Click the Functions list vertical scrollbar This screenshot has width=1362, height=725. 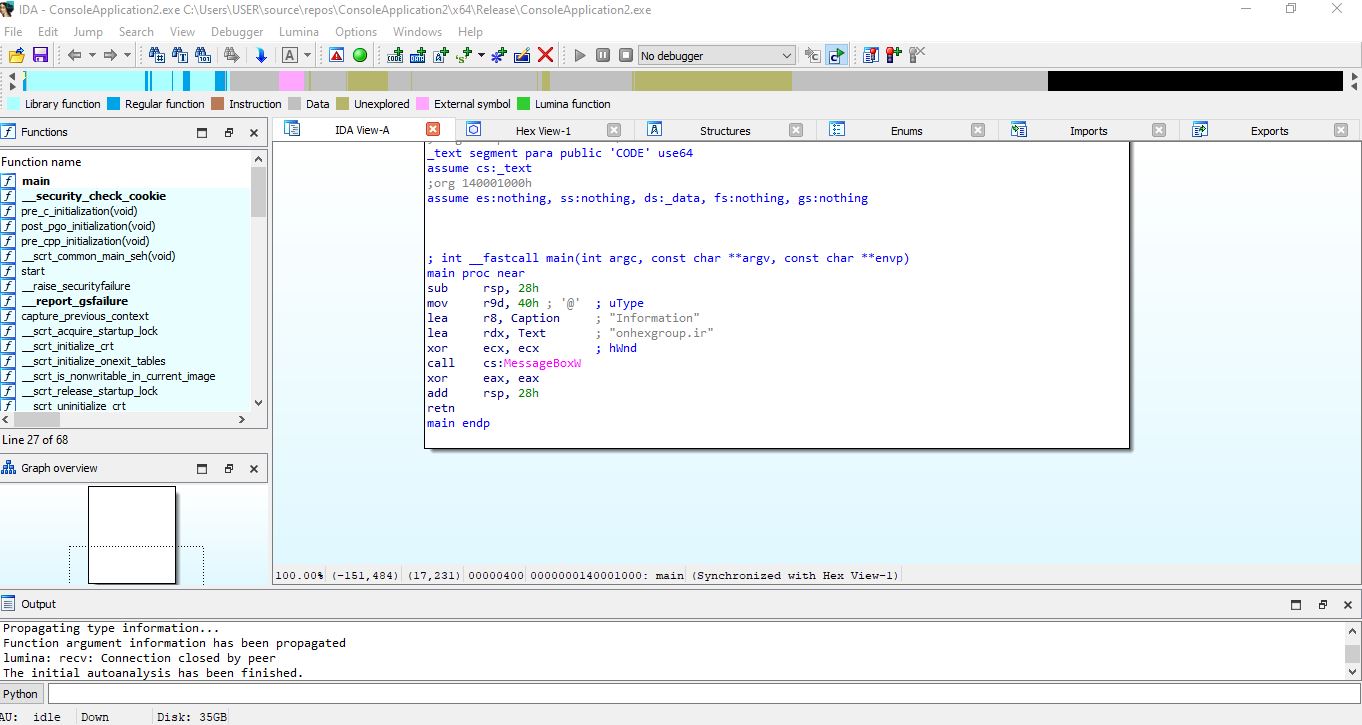(259, 280)
